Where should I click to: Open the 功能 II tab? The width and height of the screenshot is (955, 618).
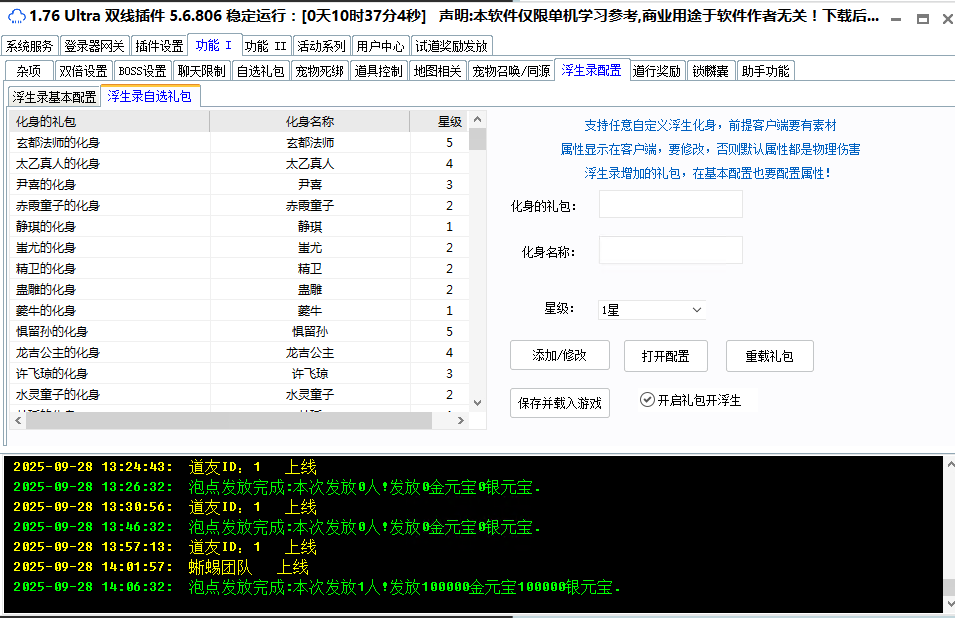pyautogui.click(x=266, y=46)
